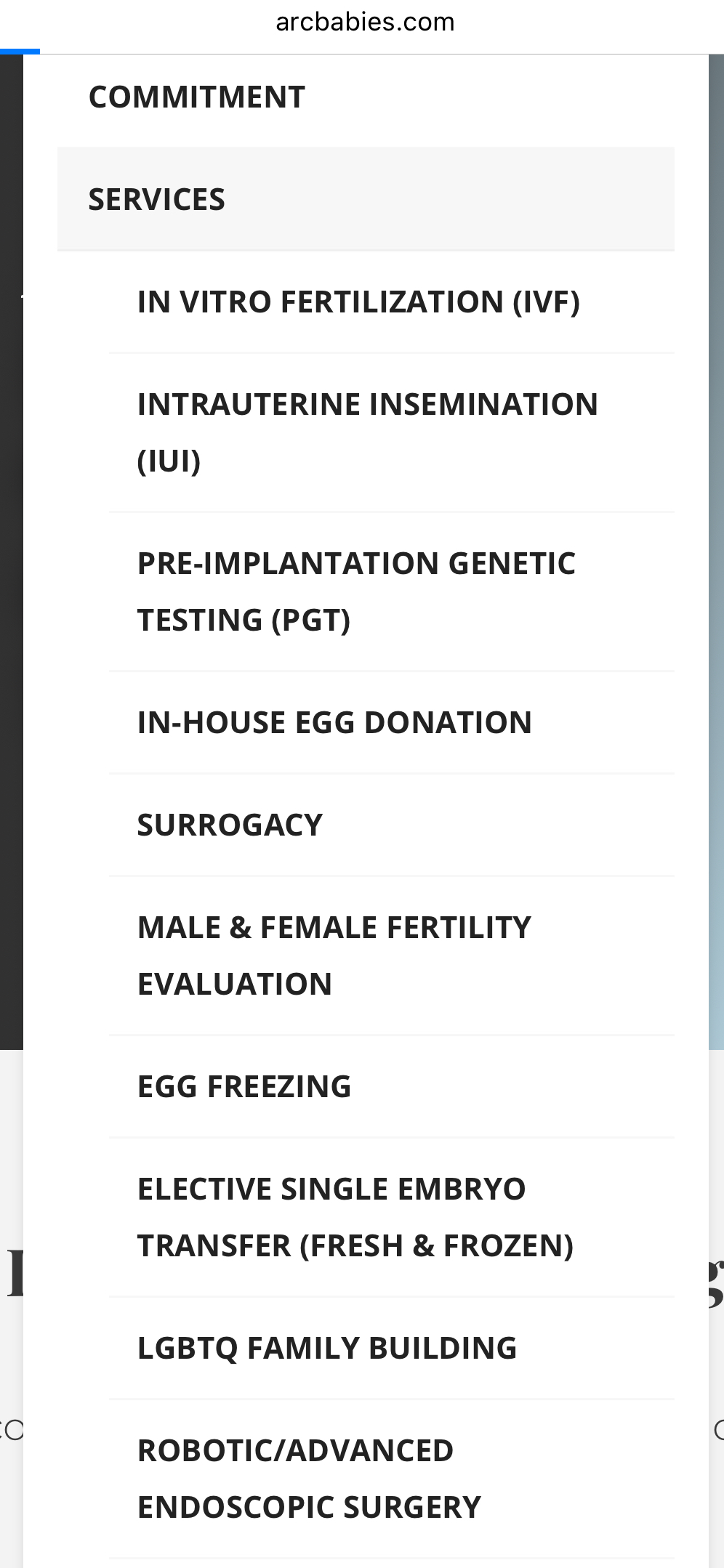Open the Surrogacy submenu item

392,825
